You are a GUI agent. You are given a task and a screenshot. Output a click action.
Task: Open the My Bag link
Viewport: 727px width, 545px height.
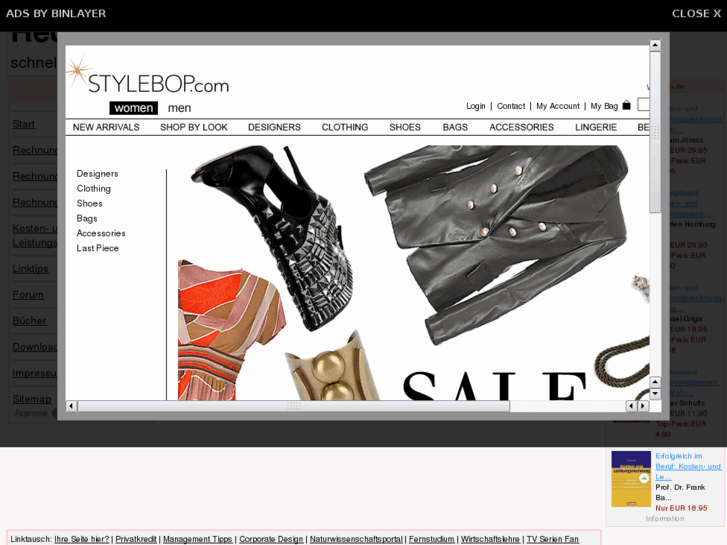[x=604, y=106]
